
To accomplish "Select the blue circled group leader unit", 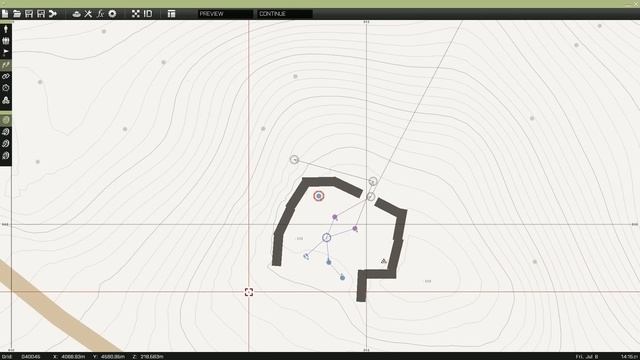I will (x=326, y=237).
